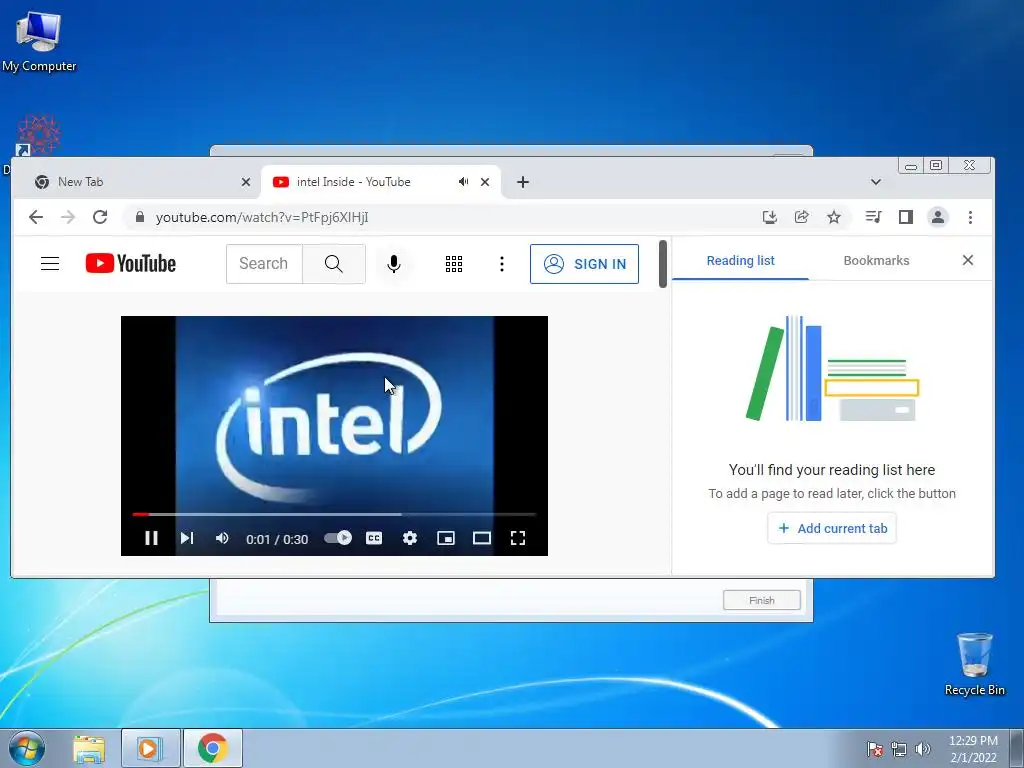
Task: Install YouTube app icon in address bar
Action: (770, 217)
